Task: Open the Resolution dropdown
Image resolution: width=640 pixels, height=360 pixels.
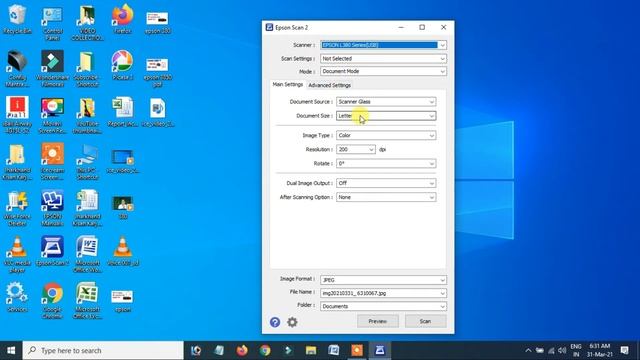Action: tap(356, 149)
